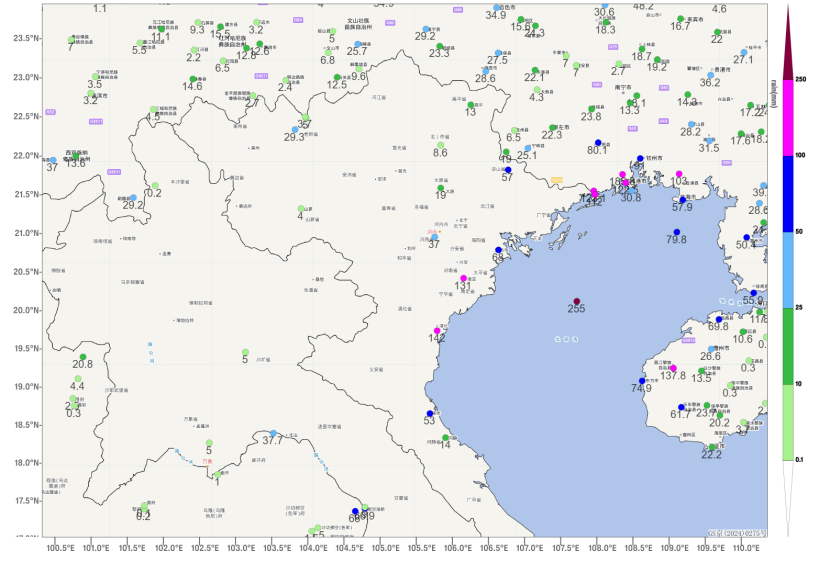Select the light blue marker labeled 25.7
The width and height of the screenshot is (831, 564).
pyautogui.click(x=358, y=45)
